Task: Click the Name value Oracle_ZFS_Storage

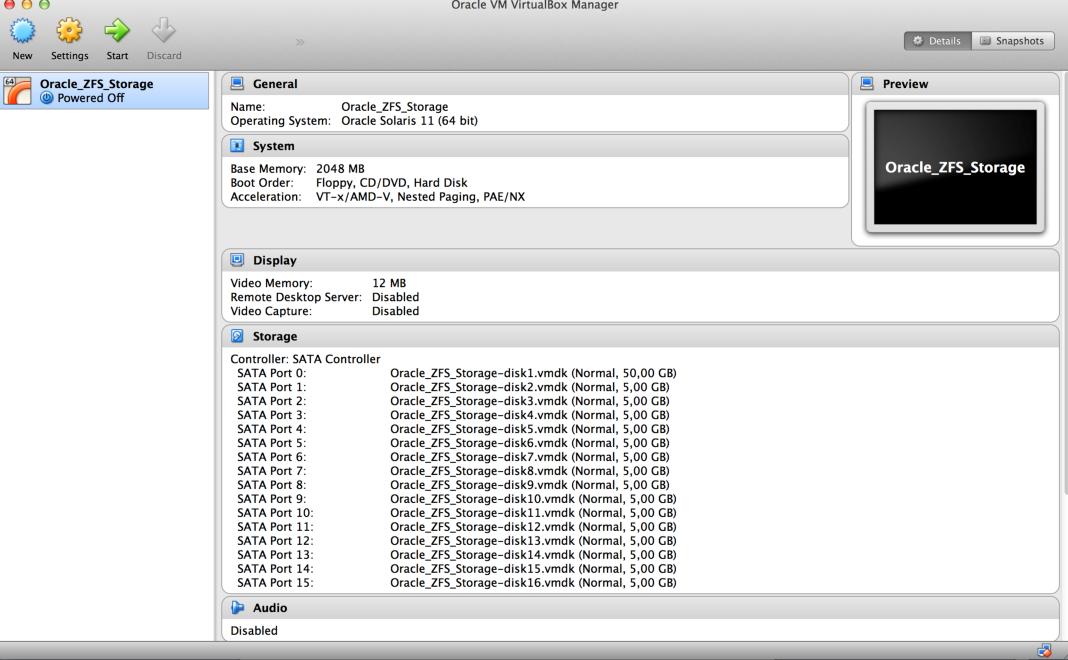Action: tap(394, 107)
